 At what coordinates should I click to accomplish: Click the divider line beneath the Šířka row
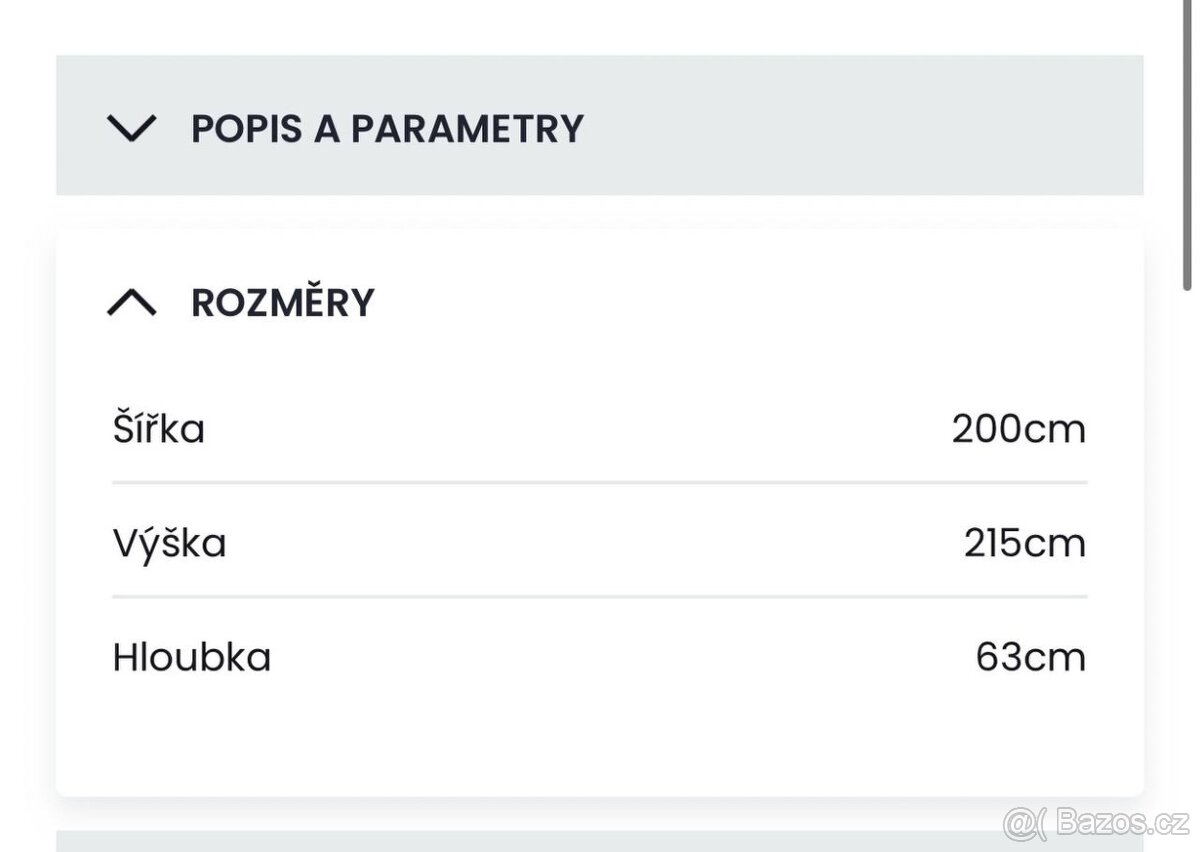[x=600, y=482]
